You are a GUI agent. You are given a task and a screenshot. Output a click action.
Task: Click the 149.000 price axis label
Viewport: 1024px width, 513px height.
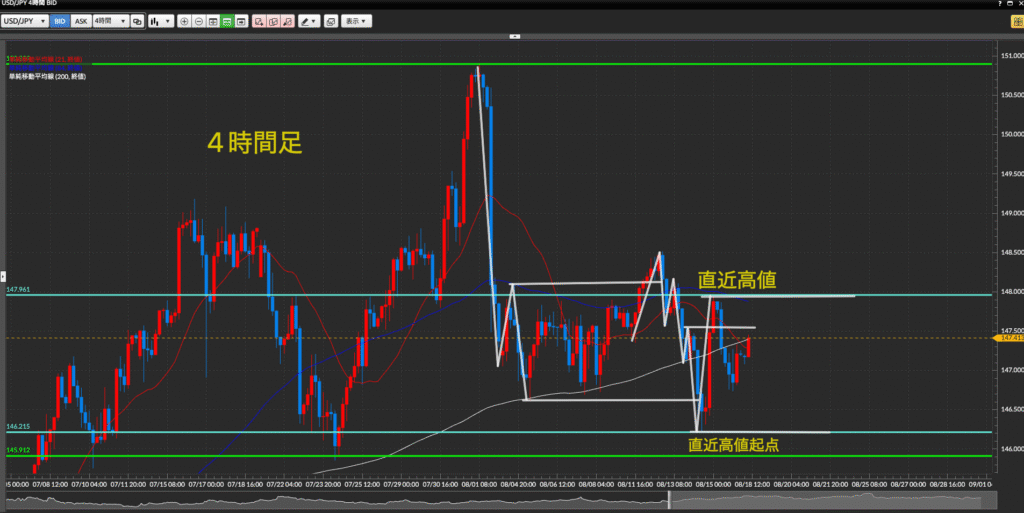coord(1012,213)
